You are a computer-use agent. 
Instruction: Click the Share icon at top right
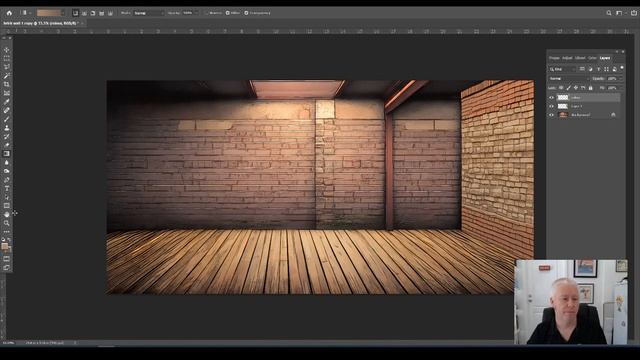pos(633,13)
